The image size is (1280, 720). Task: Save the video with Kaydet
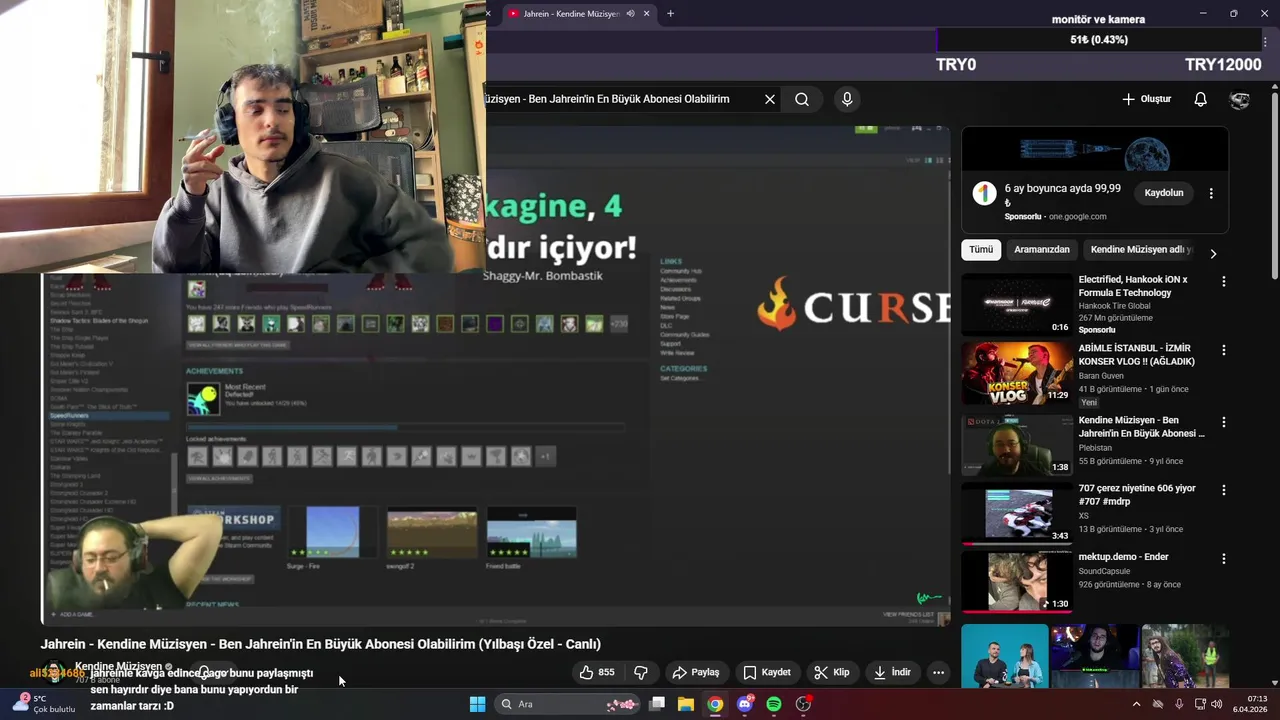(767, 672)
